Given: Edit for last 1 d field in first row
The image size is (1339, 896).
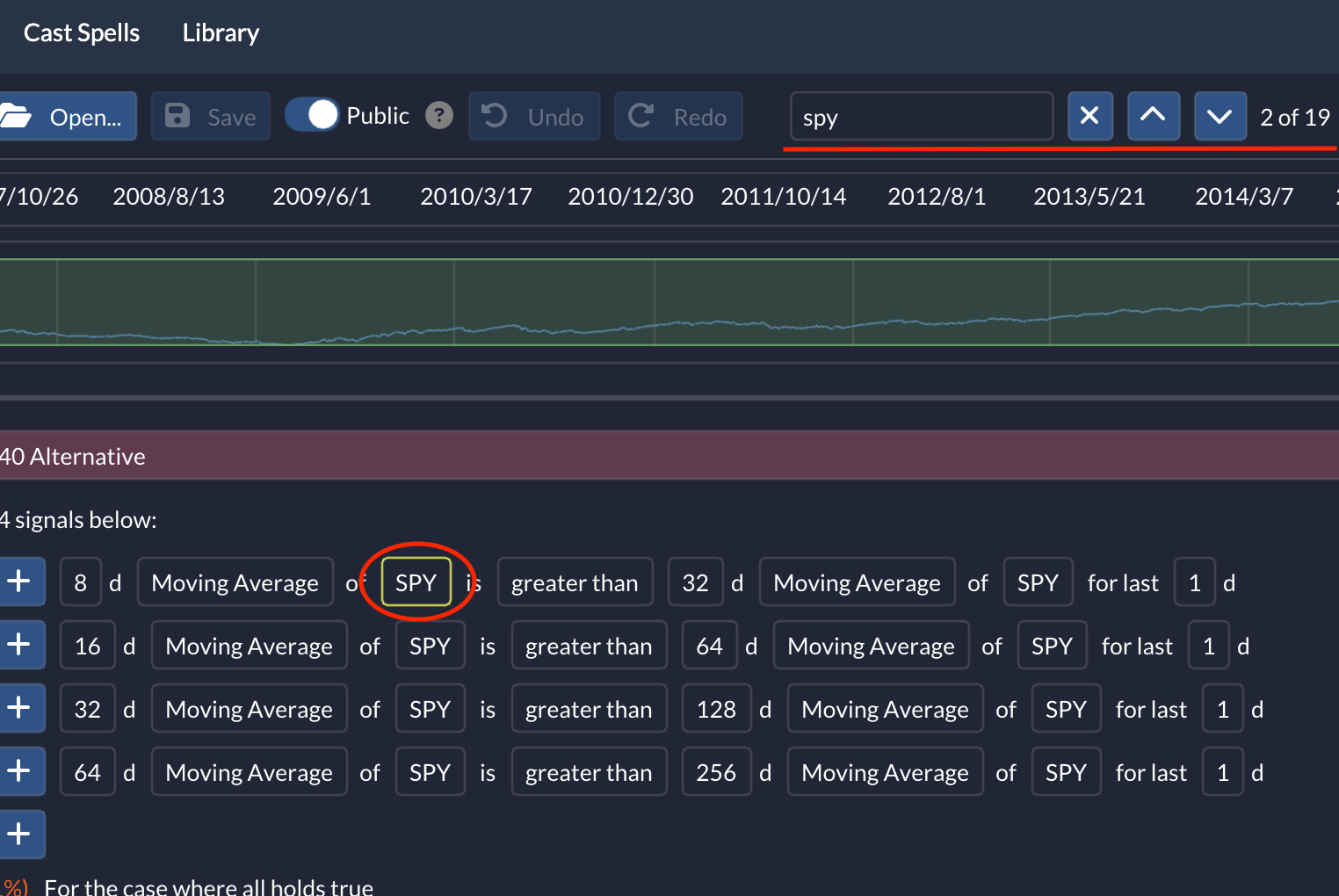Looking at the screenshot, I should pyautogui.click(x=1195, y=582).
